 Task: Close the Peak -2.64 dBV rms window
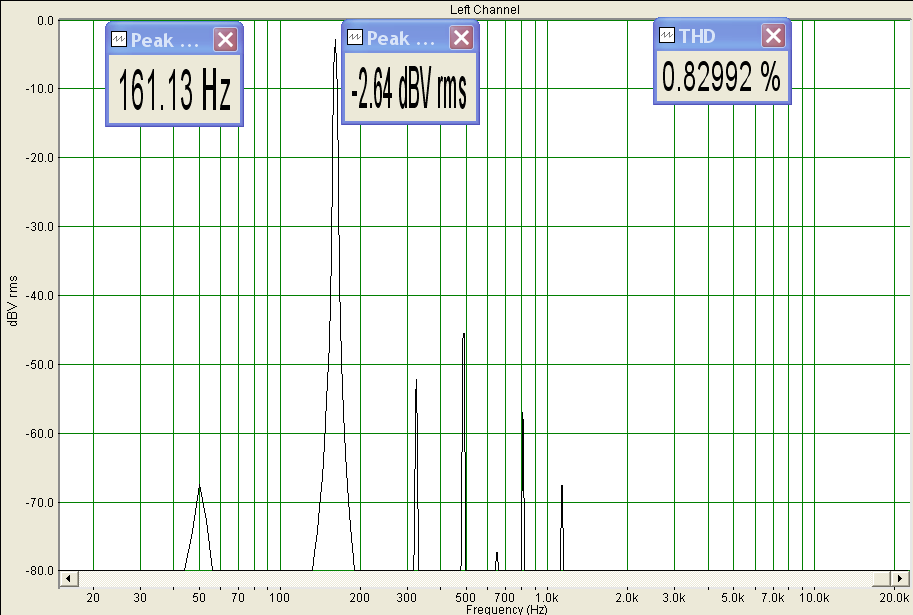[461, 38]
